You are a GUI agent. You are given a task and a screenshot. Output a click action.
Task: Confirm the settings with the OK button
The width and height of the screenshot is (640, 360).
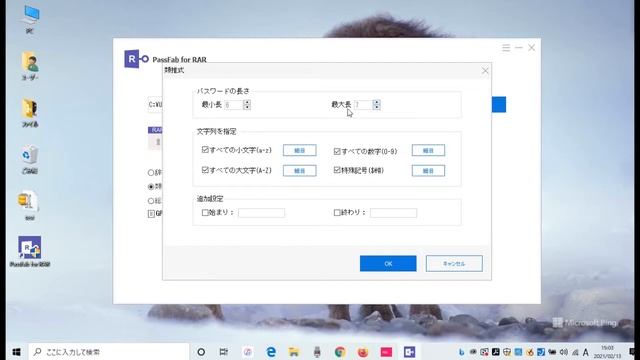point(388,264)
